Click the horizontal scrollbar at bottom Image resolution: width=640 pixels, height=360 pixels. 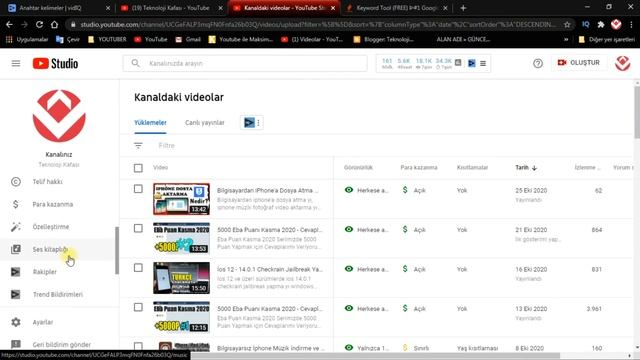pos(376,356)
